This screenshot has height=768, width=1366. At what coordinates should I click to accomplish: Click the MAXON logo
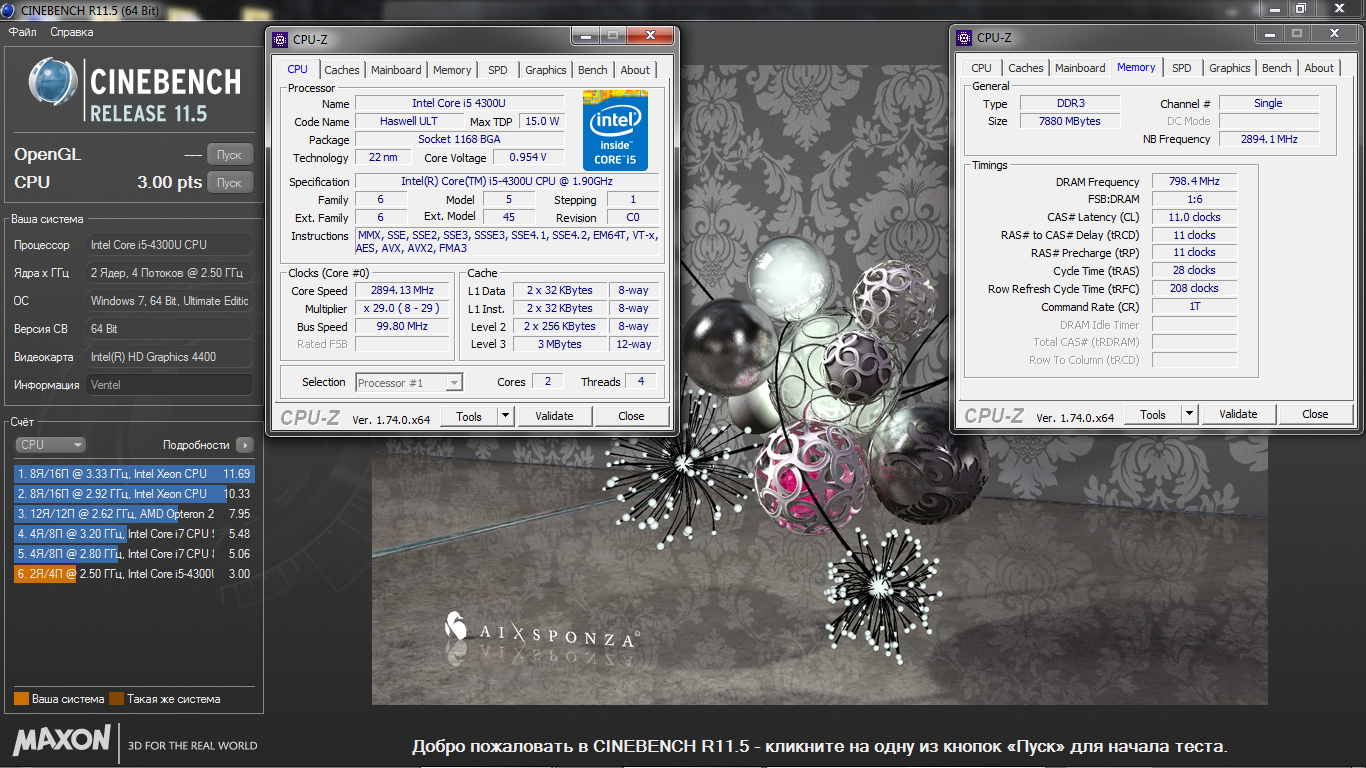coord(62,740)
